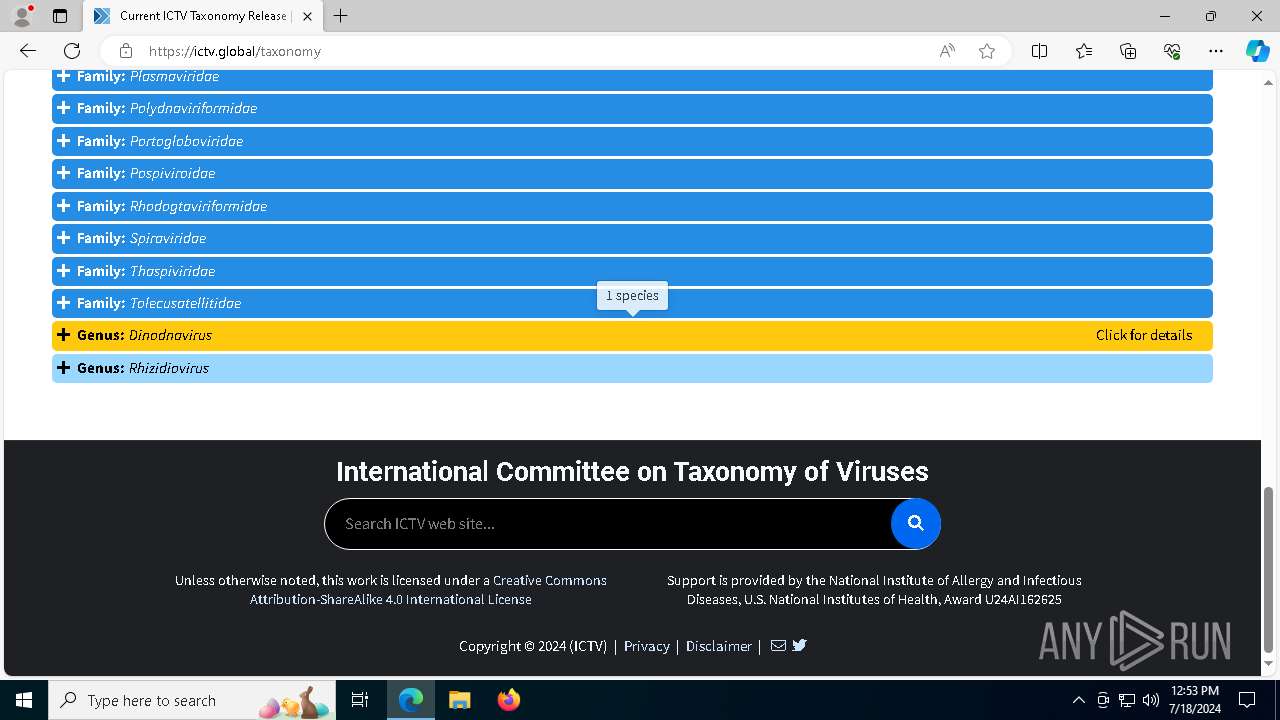Refresh the ICTV taxonomy page
Image resolution: width=1280 pixels, height=720 pixels.
pos(72,51)
